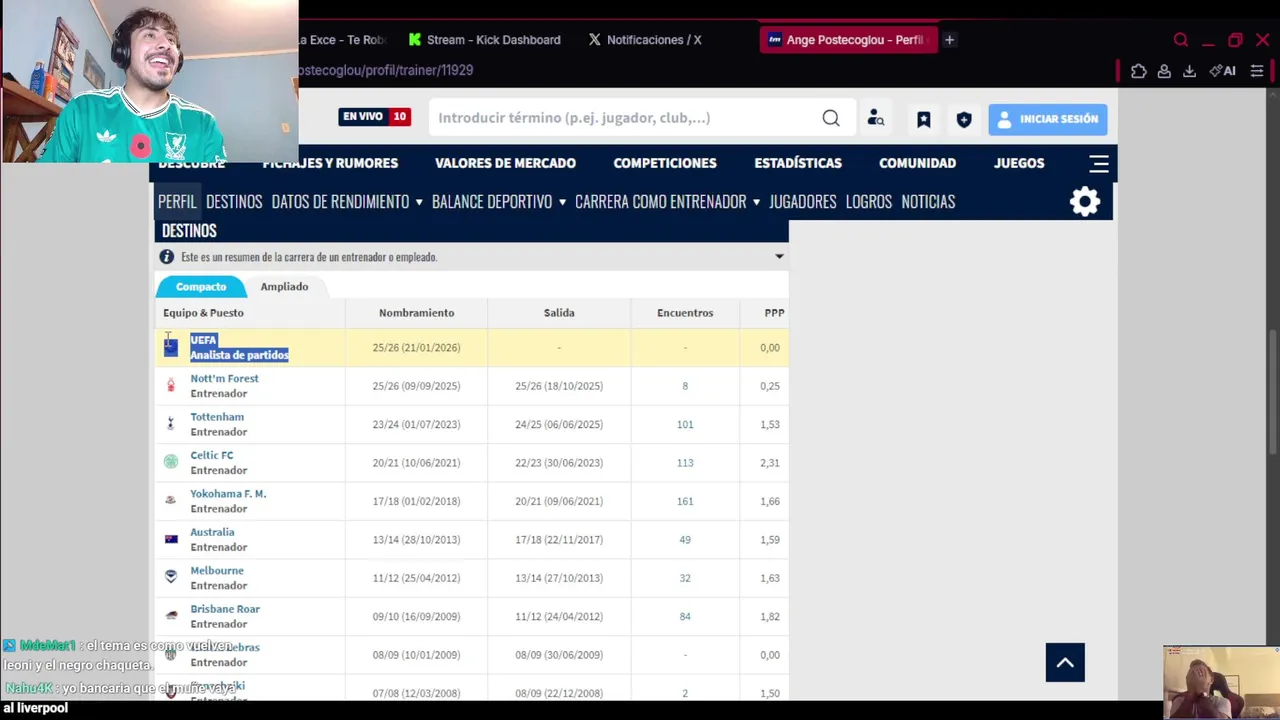Open Juegos menu

pyautogui.click(x=1019, y=163)
